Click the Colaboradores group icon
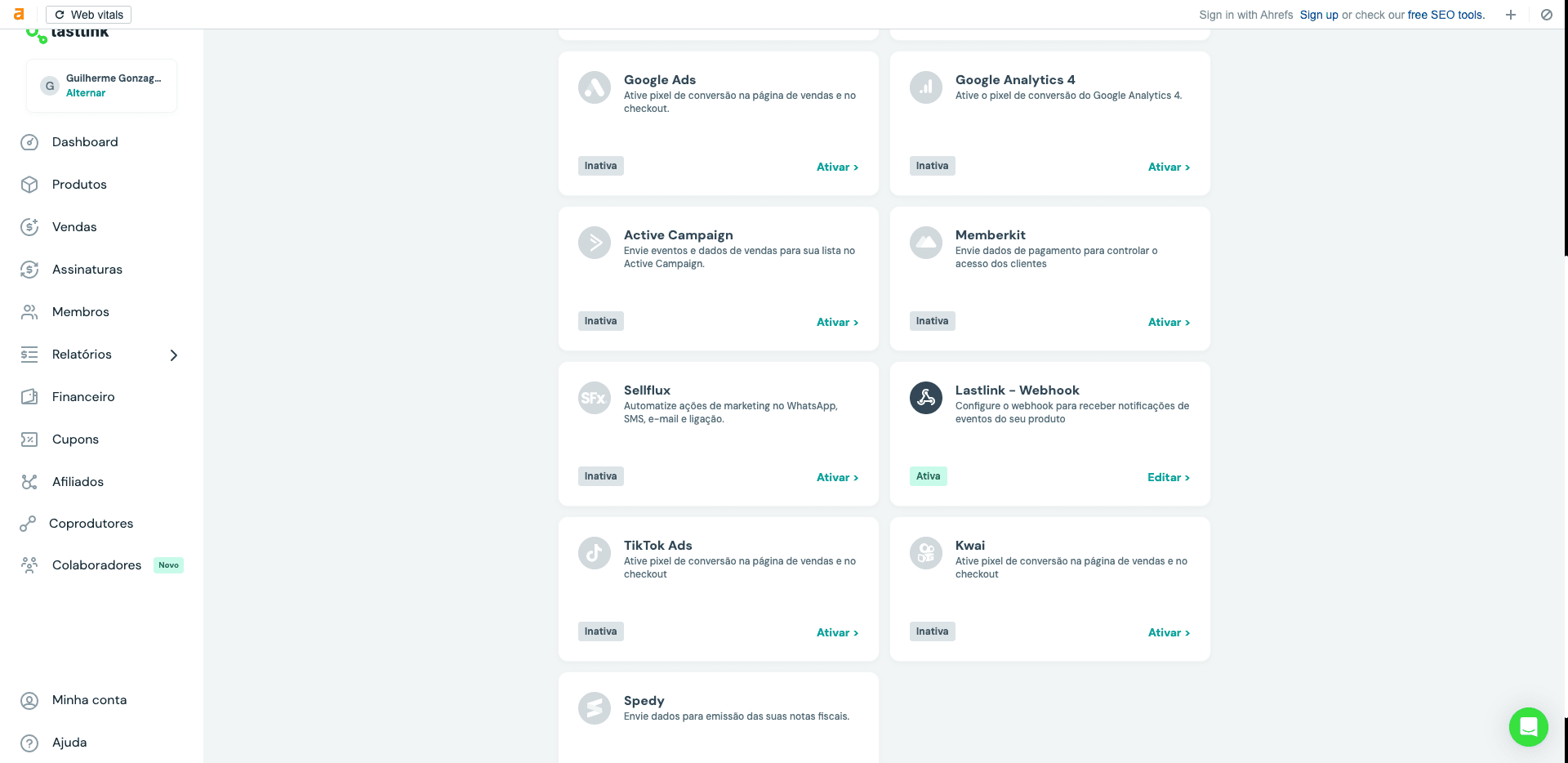 [29, 565]
